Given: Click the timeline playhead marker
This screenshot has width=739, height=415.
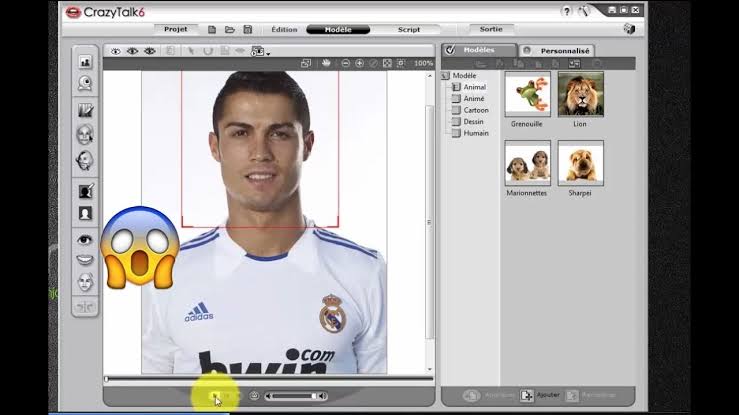Looking at the screenshot, I should tap(107, 379).
